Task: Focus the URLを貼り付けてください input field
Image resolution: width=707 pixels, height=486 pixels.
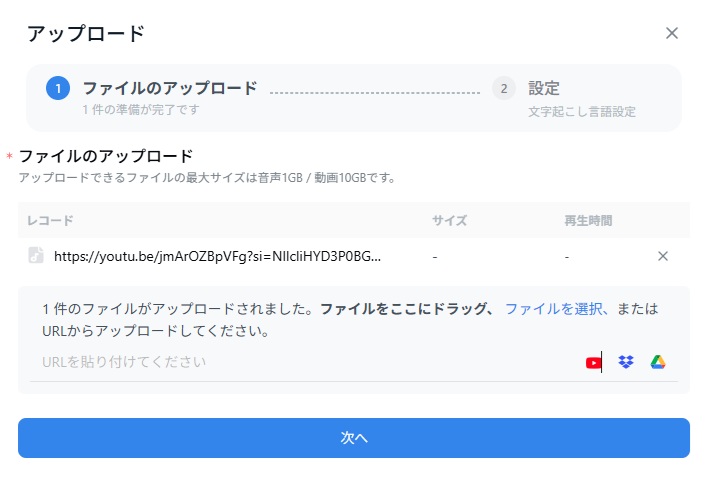Action: [x=300, y=362]
